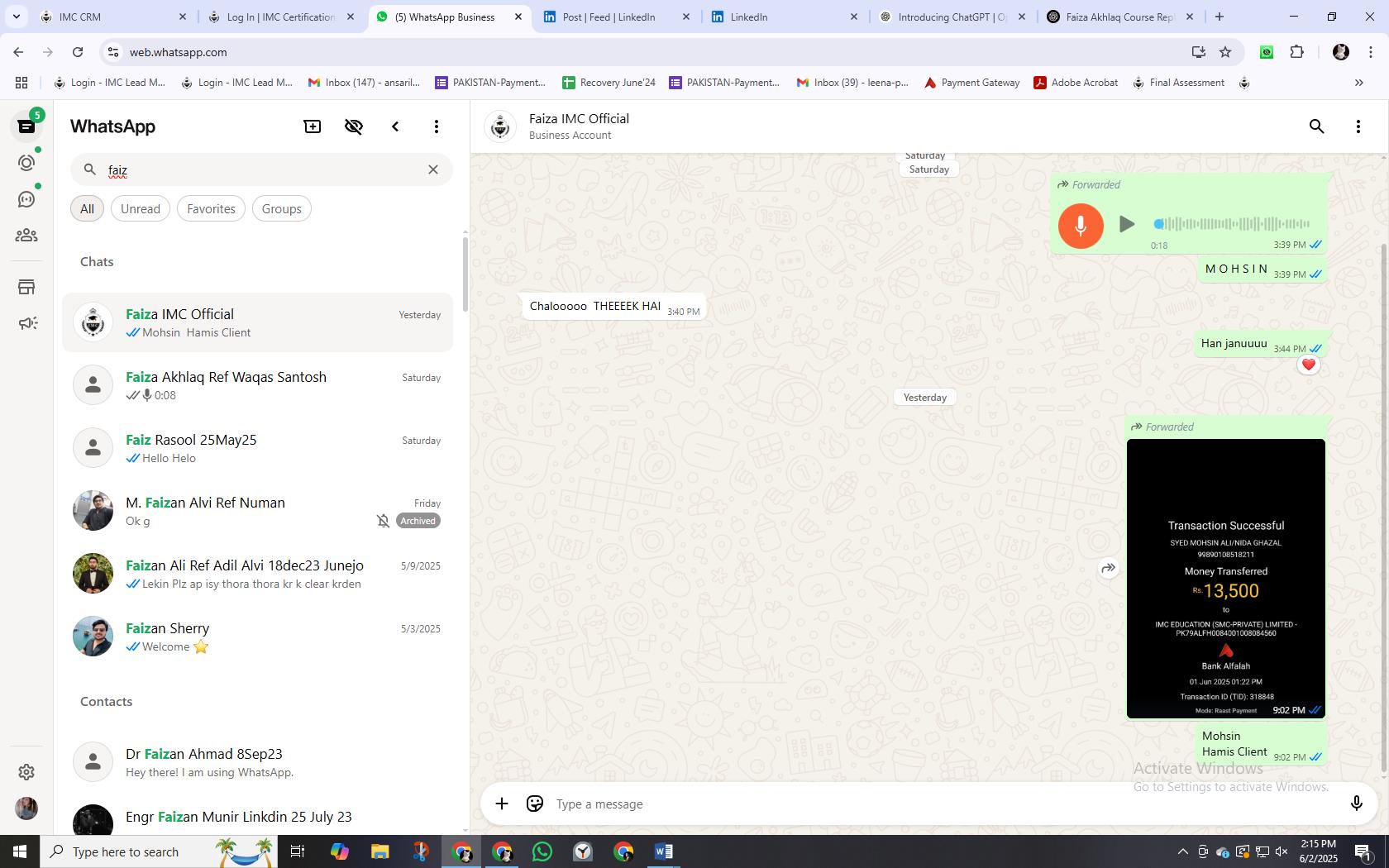The height and width of the screenshot is (868, 1389).
Task: Open the Chats icon in WhatsApp sidebar
Action: 26,126
